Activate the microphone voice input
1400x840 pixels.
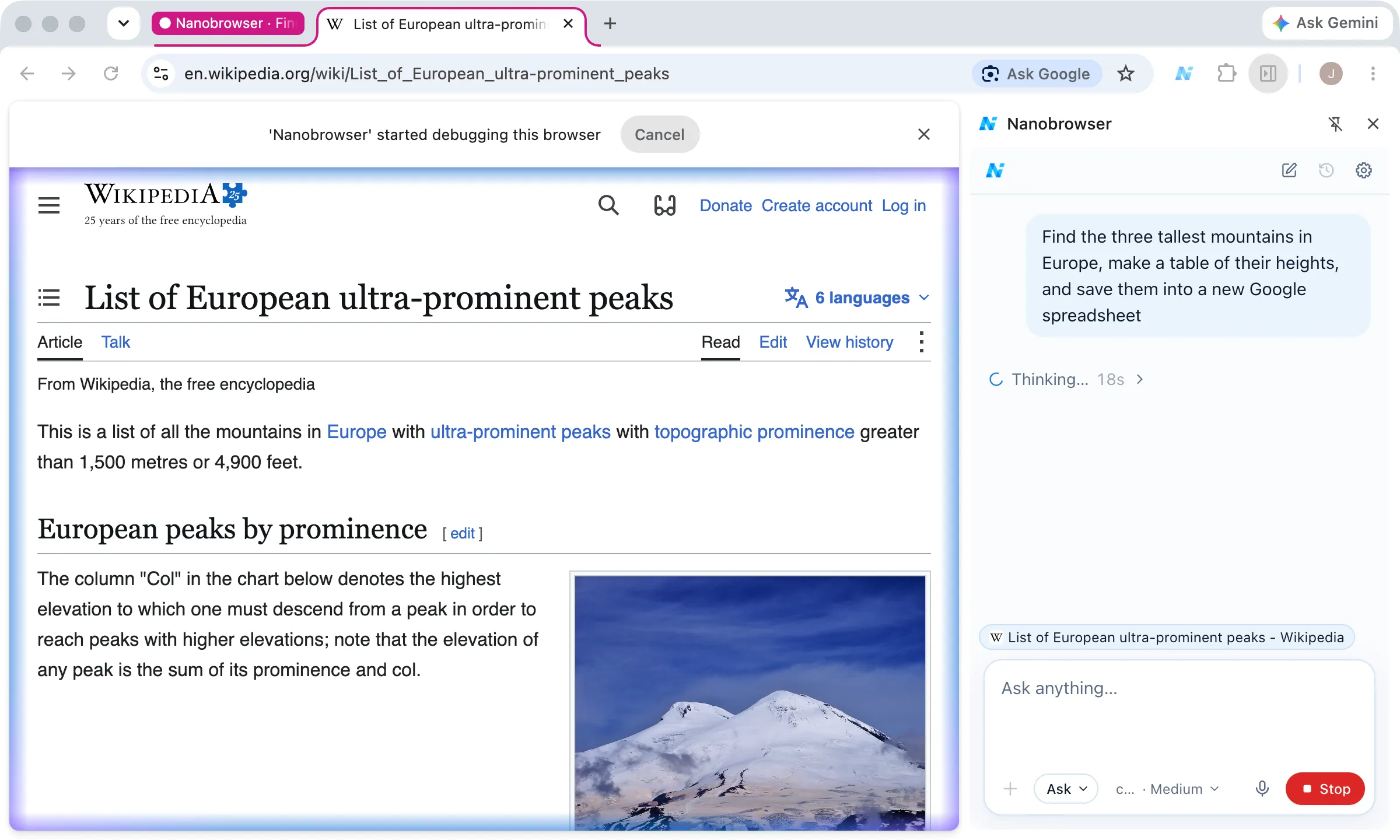coord(1262,789)
